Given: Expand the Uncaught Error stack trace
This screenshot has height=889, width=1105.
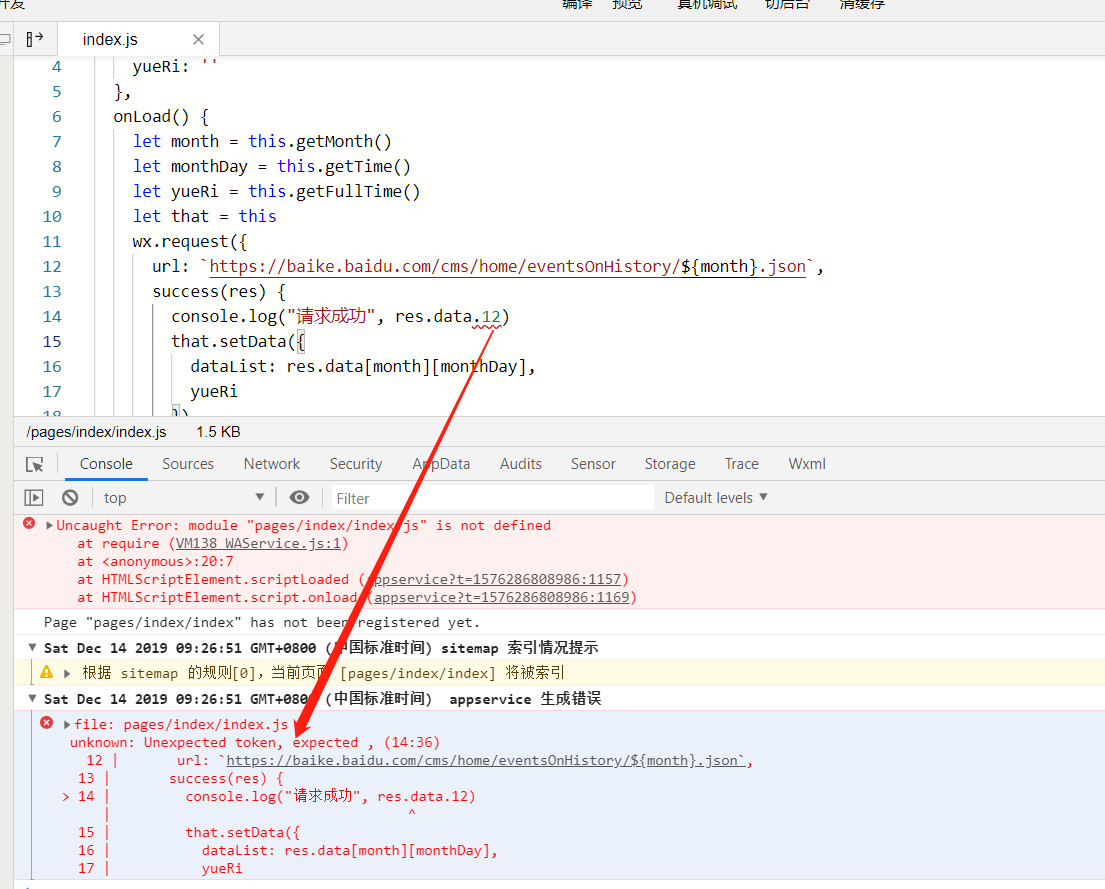Looking at the screenshot, I should click(x=49, y=525).
